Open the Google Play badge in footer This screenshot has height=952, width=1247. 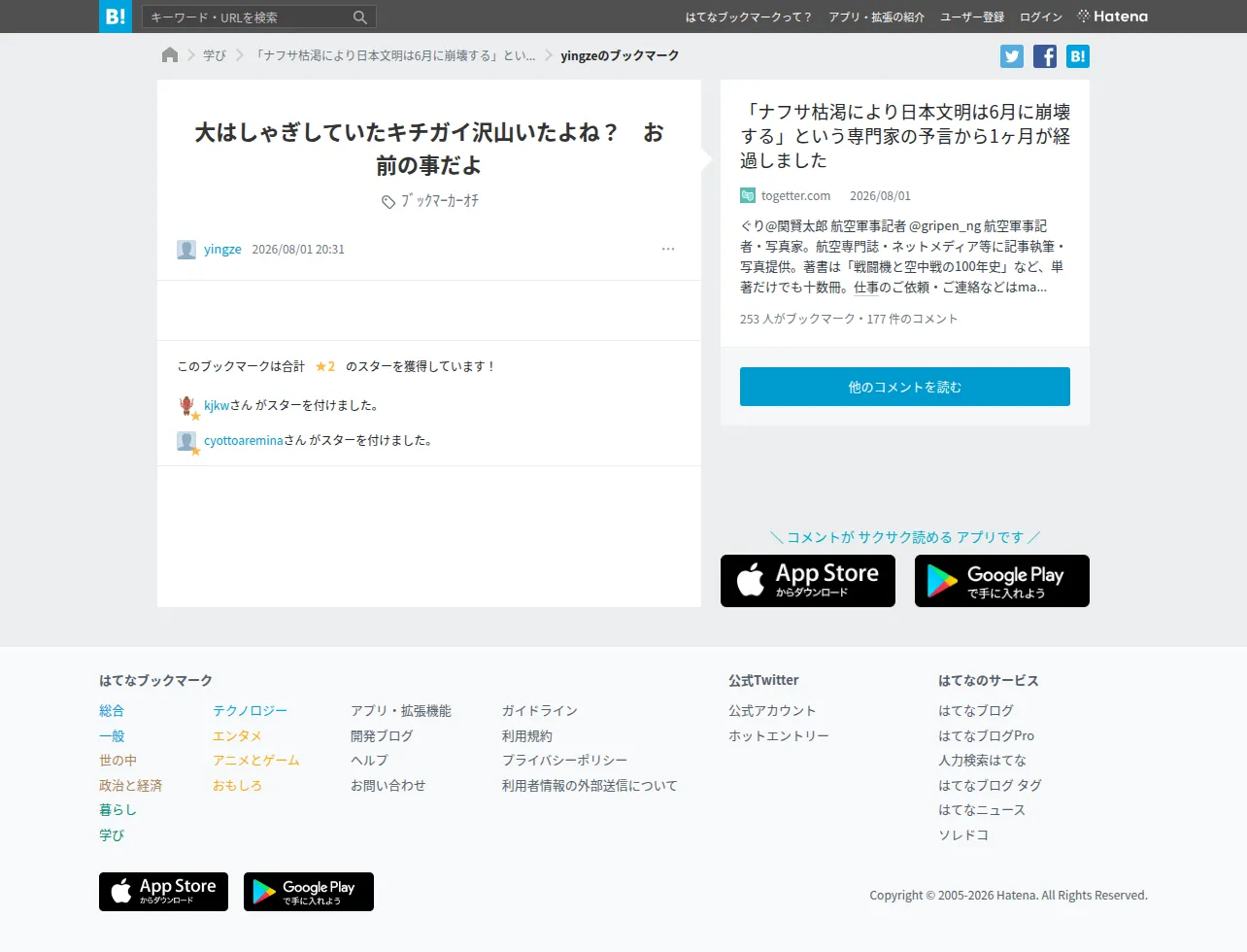click(x=309, y=892)
